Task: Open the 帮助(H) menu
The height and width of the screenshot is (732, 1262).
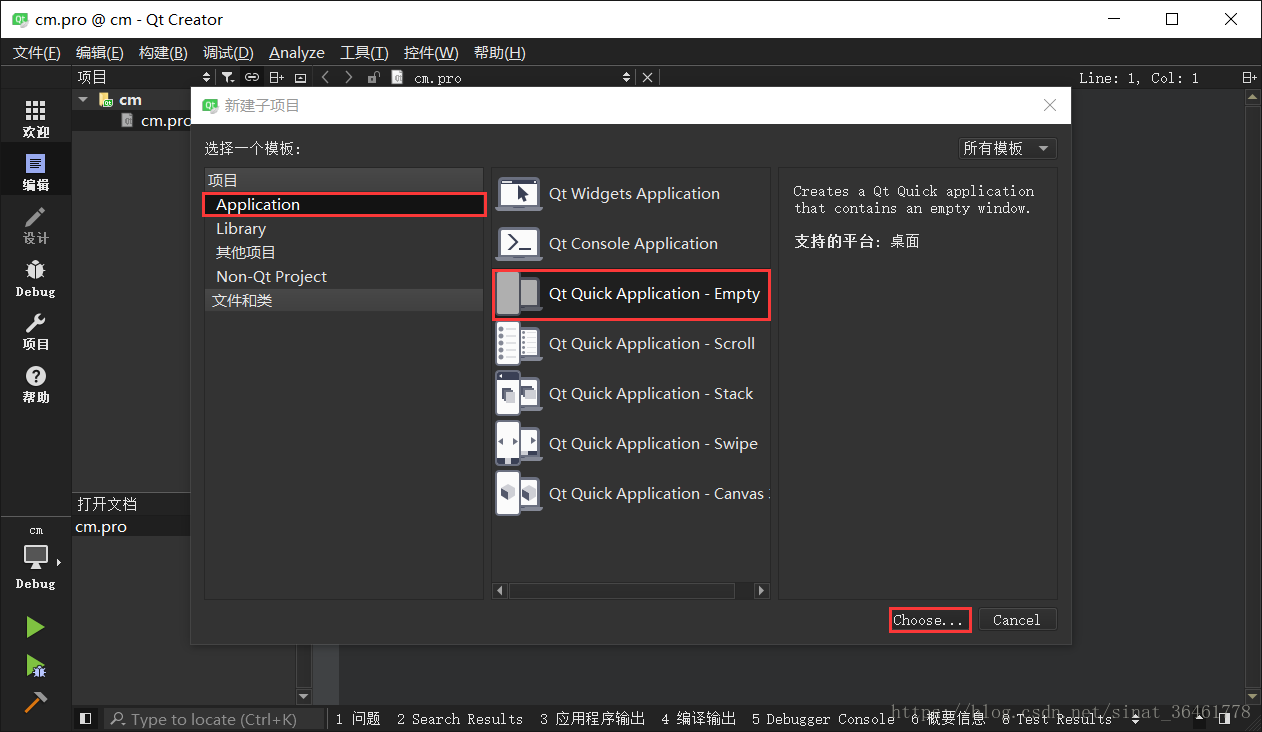Action: pos(499,52)
